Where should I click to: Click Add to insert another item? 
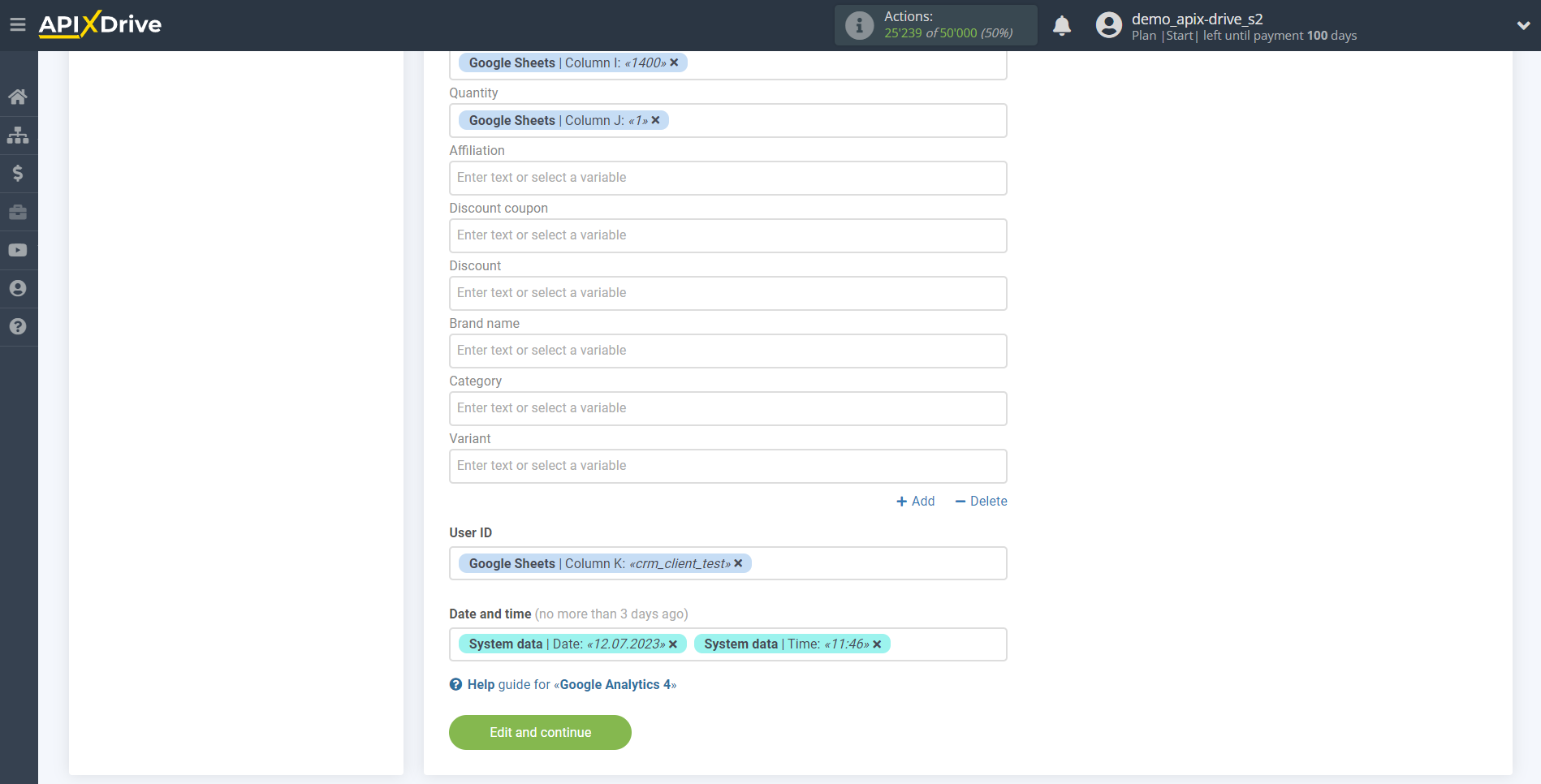[x=916, y=501]
